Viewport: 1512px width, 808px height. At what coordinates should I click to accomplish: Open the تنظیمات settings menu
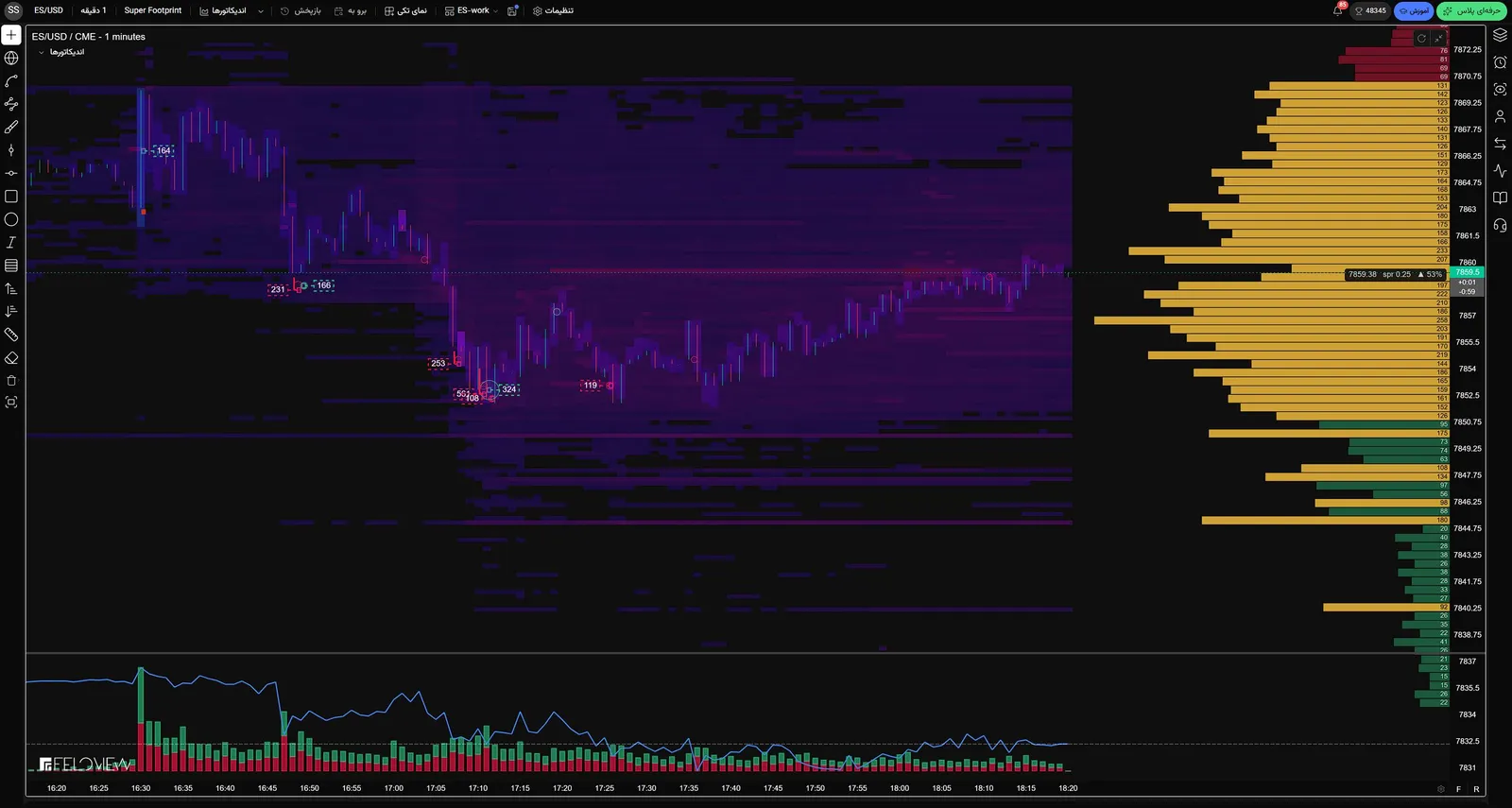click(553, 10)
